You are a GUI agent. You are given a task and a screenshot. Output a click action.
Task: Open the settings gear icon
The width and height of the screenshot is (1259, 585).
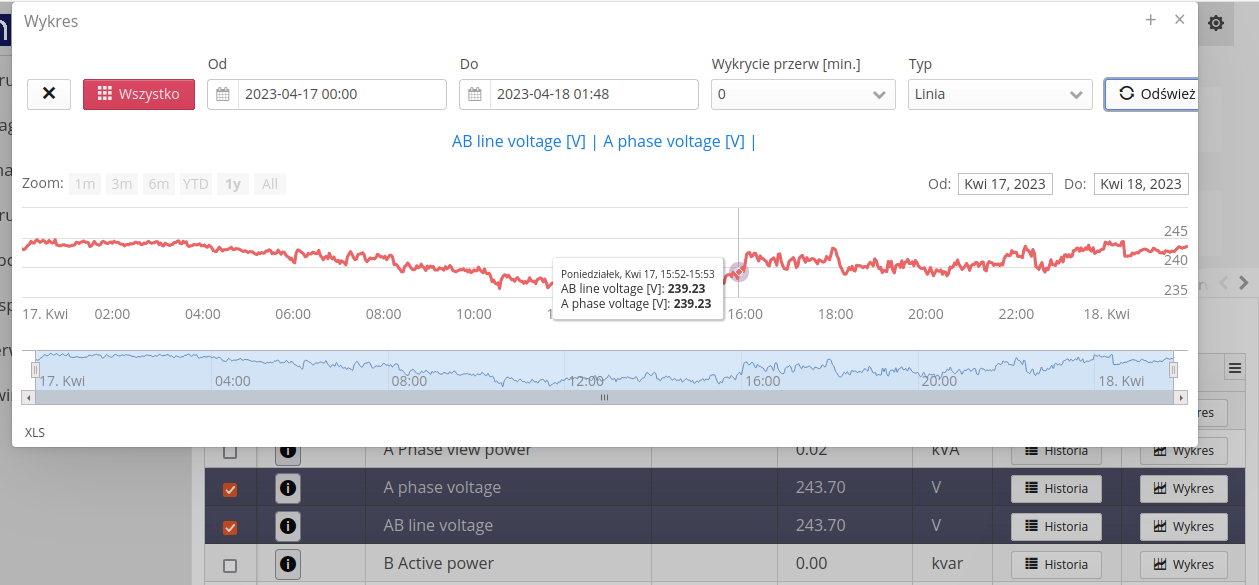point(1216,23)
